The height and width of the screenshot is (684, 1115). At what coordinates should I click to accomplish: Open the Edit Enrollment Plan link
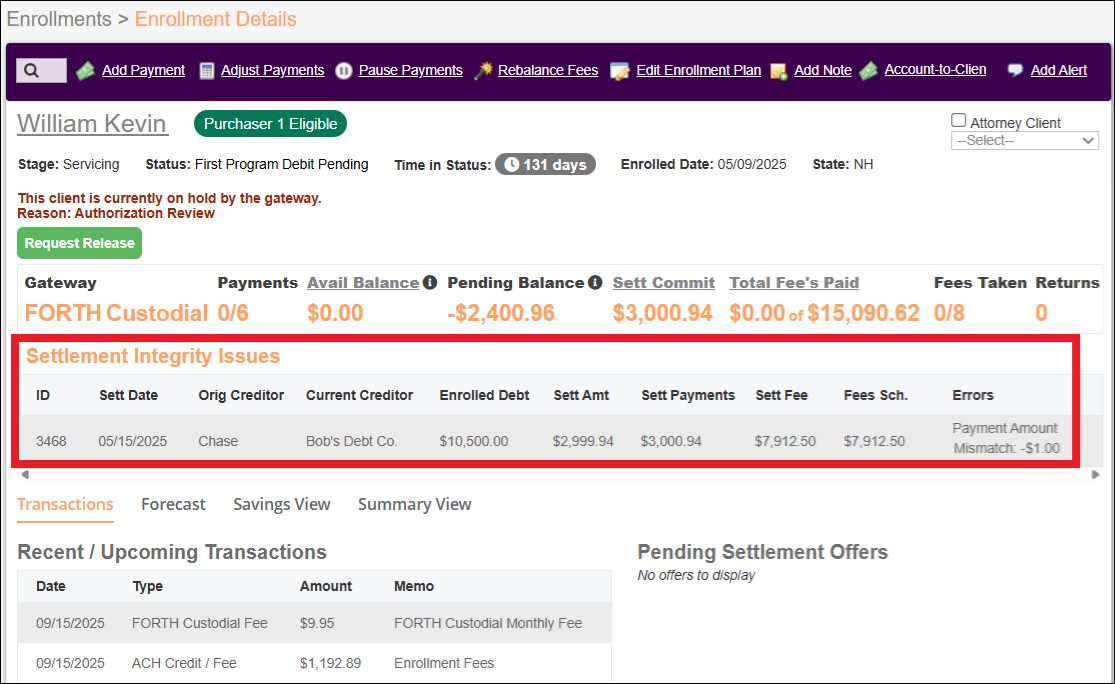(698, 70)
